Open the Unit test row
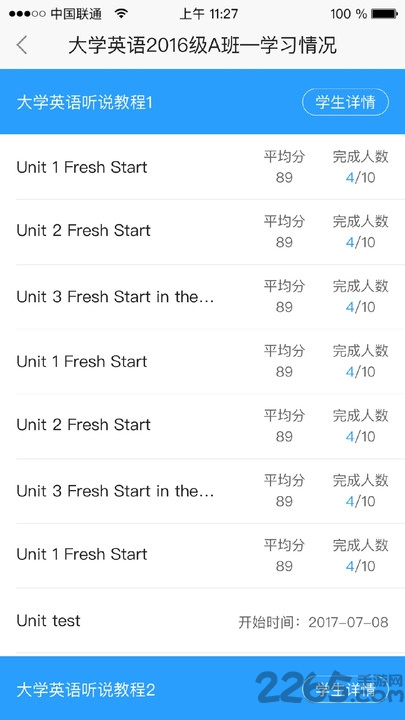405x720 pixels. [x=202, y=621]
